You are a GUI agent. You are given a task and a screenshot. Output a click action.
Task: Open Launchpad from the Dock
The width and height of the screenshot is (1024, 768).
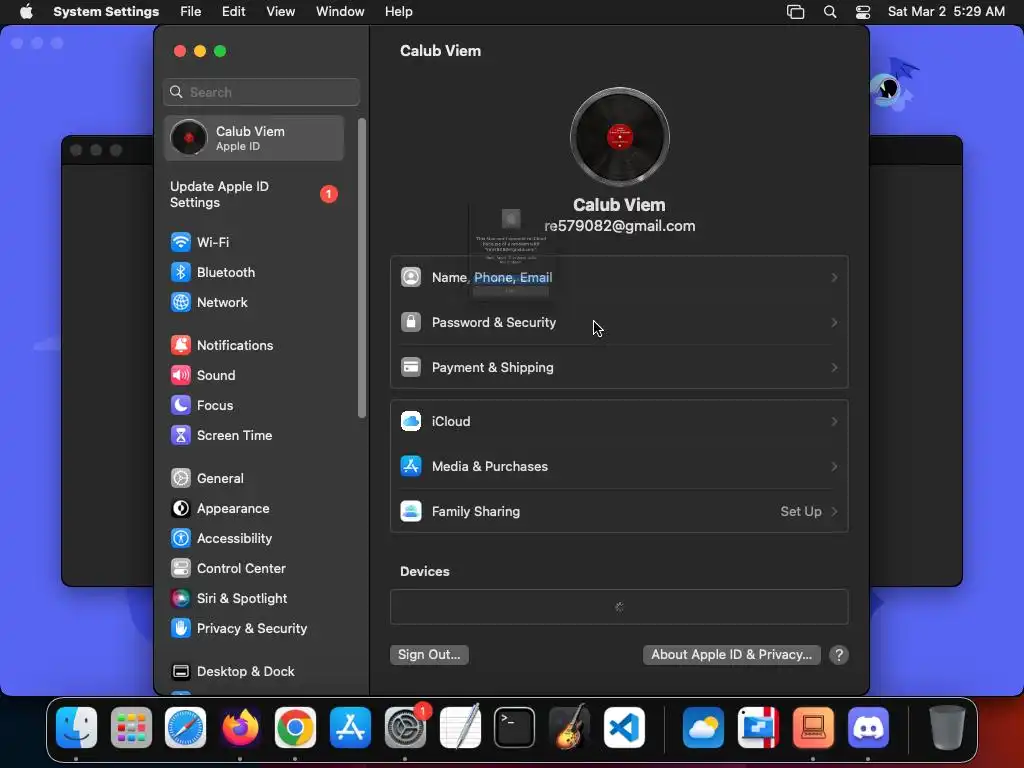coord(131,728)
